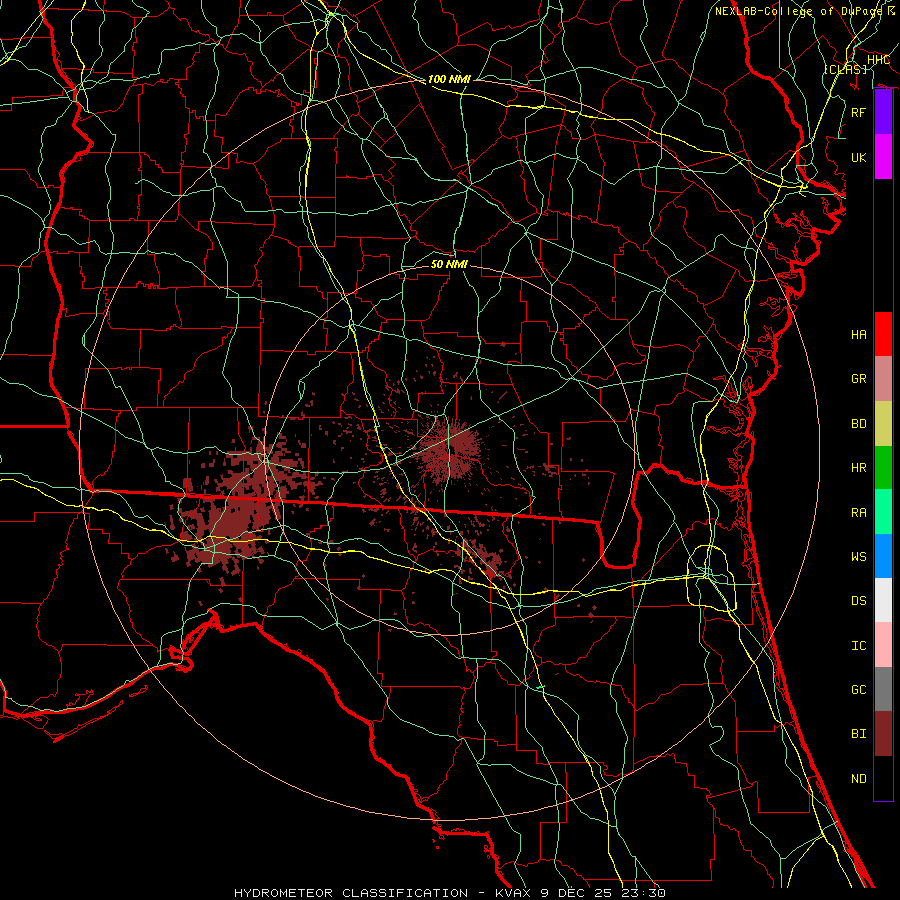The height and width of the screenshot is (900, 900).
Task: Click the 'GC' legend label
Action: [x=859, y=689]
